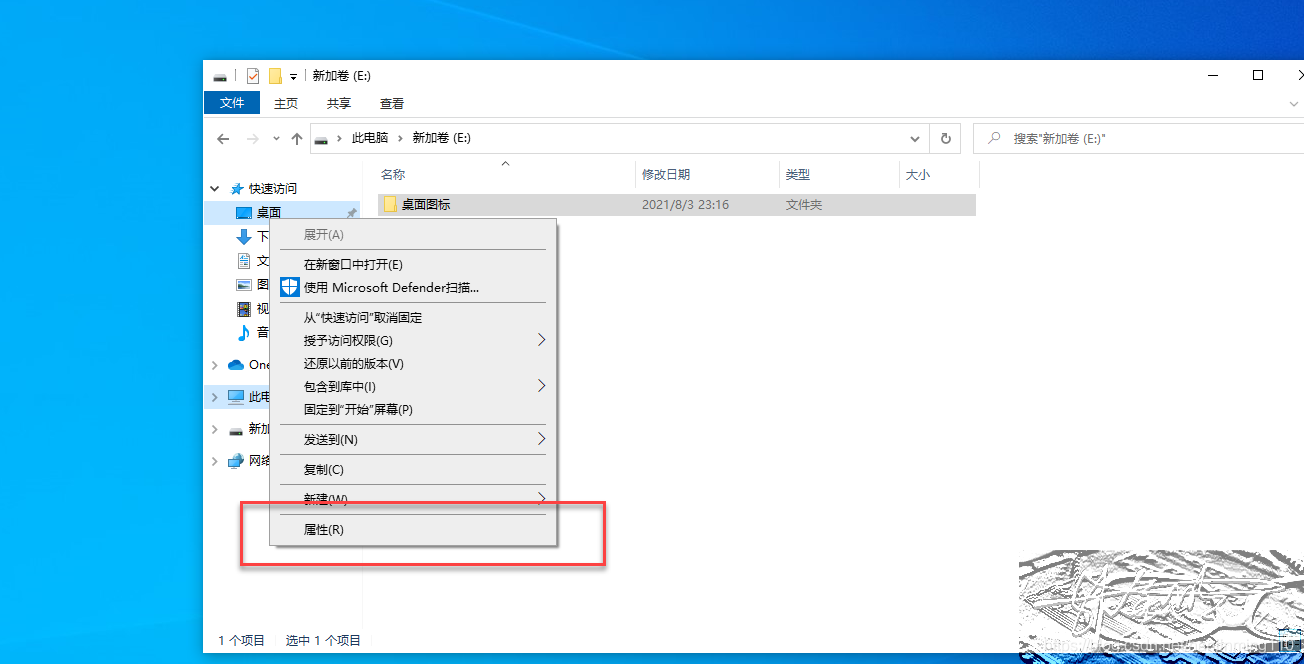Click the drive icon at title bar left

click(220, 76)
